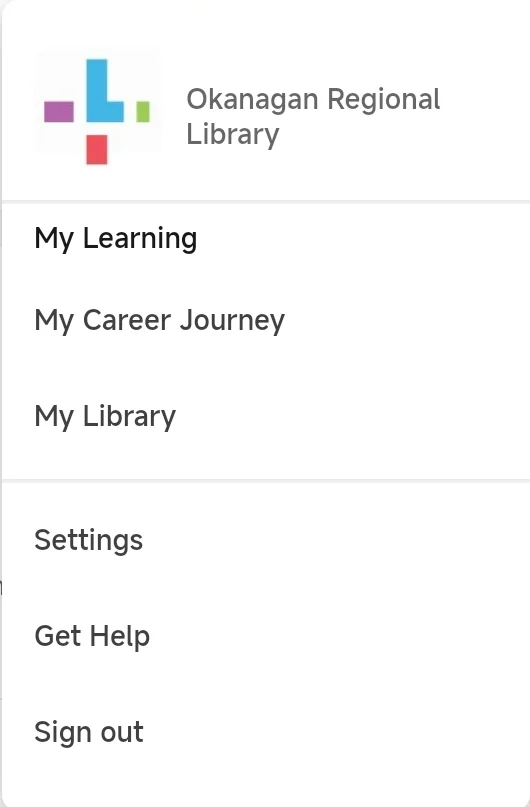Click the word Library under Okanagan Regional
Screen dimensions: 530x807
point(233,134)
